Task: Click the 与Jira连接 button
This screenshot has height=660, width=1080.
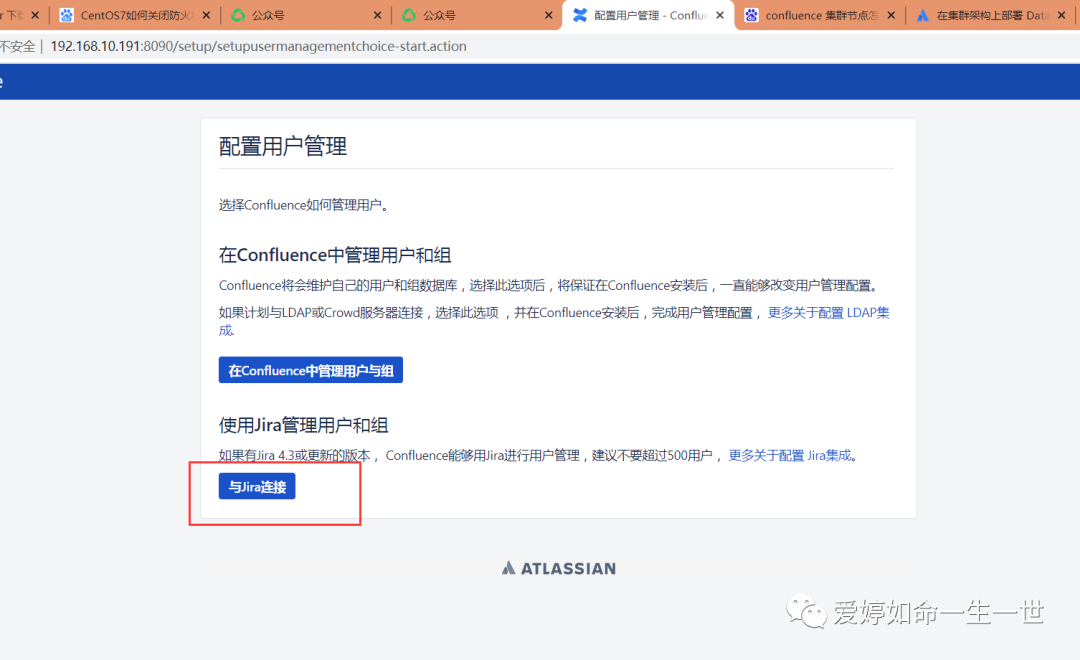Action: pos(257,486)
